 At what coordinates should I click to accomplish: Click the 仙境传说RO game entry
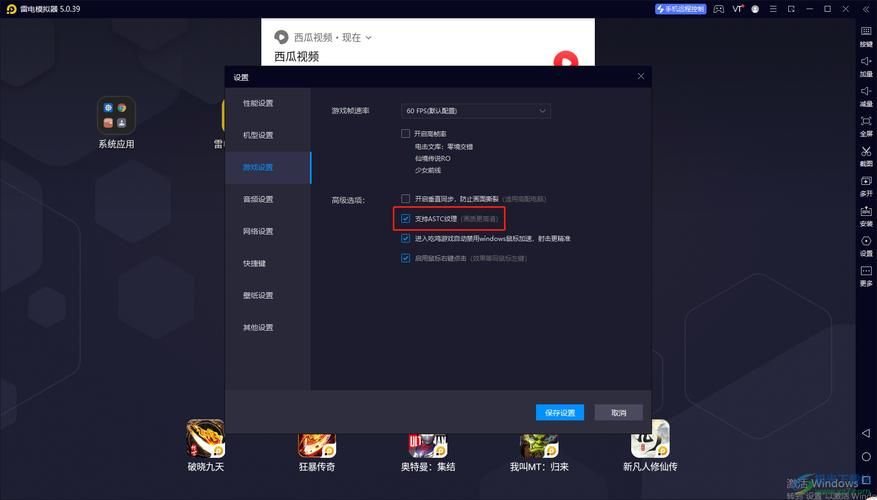(x=432, y=158)
